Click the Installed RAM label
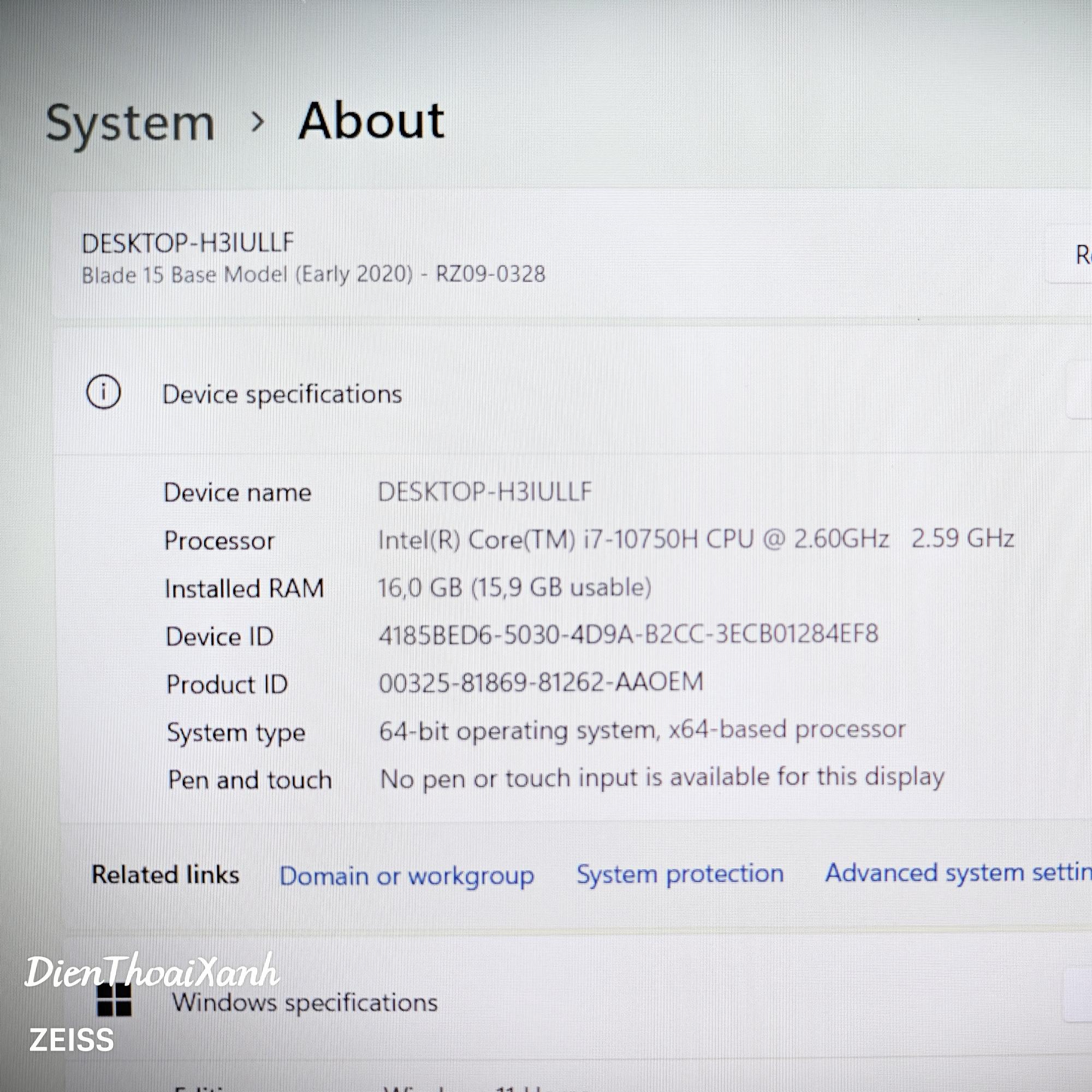This screenshot has width=1092, height=1092. pyautogui.click(x=244, y=589)
